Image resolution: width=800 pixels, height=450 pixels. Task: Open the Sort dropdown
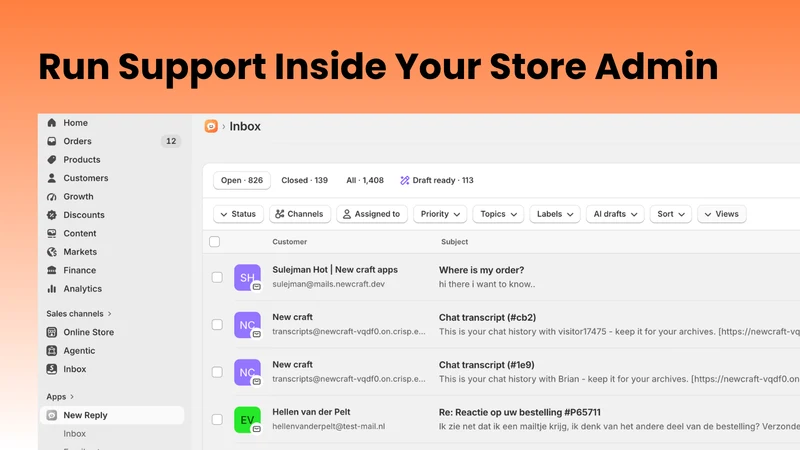coord(671,214)
